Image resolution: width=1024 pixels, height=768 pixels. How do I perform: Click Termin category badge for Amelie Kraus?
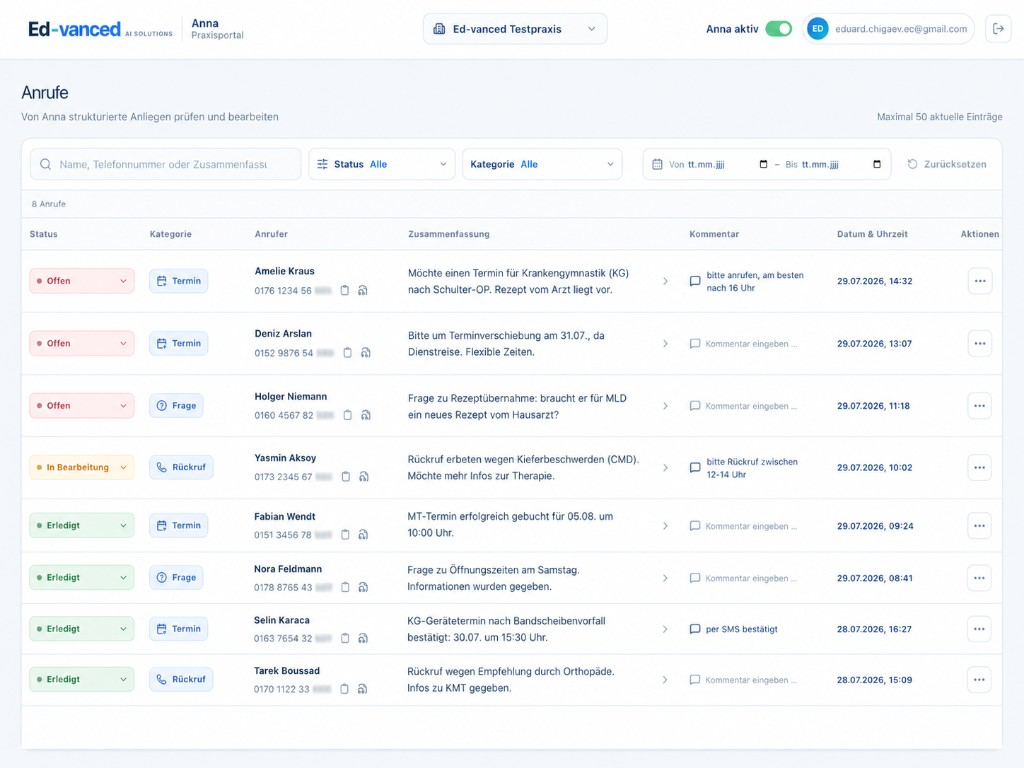179,281
